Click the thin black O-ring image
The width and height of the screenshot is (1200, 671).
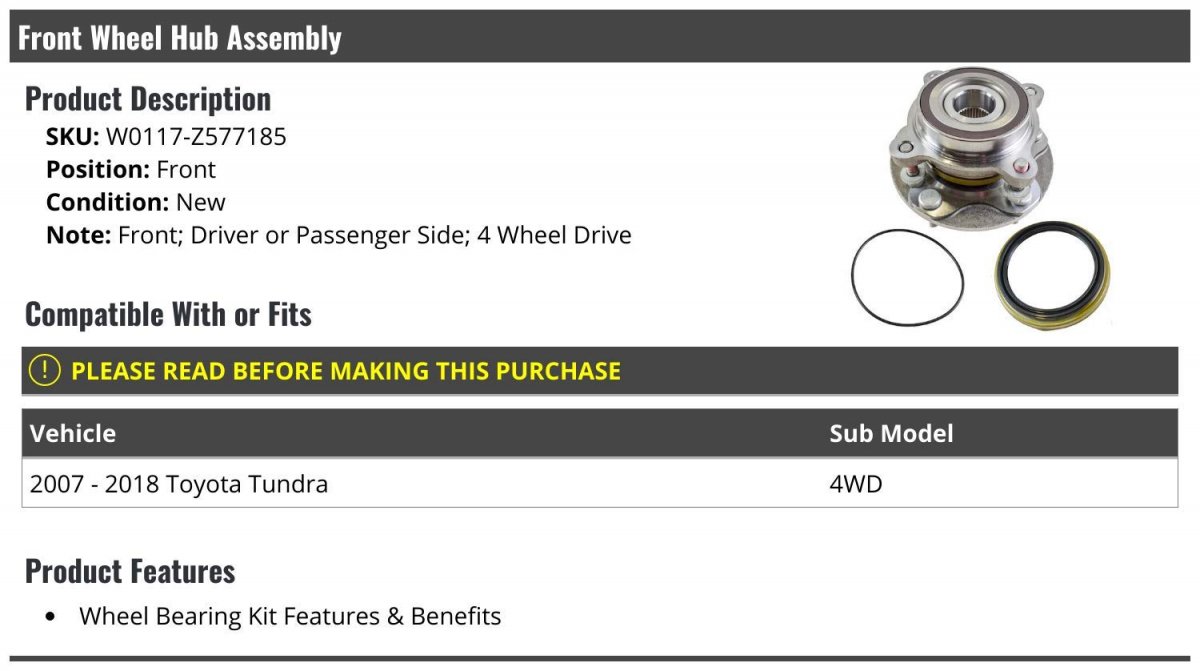click(x=907, y=276)
